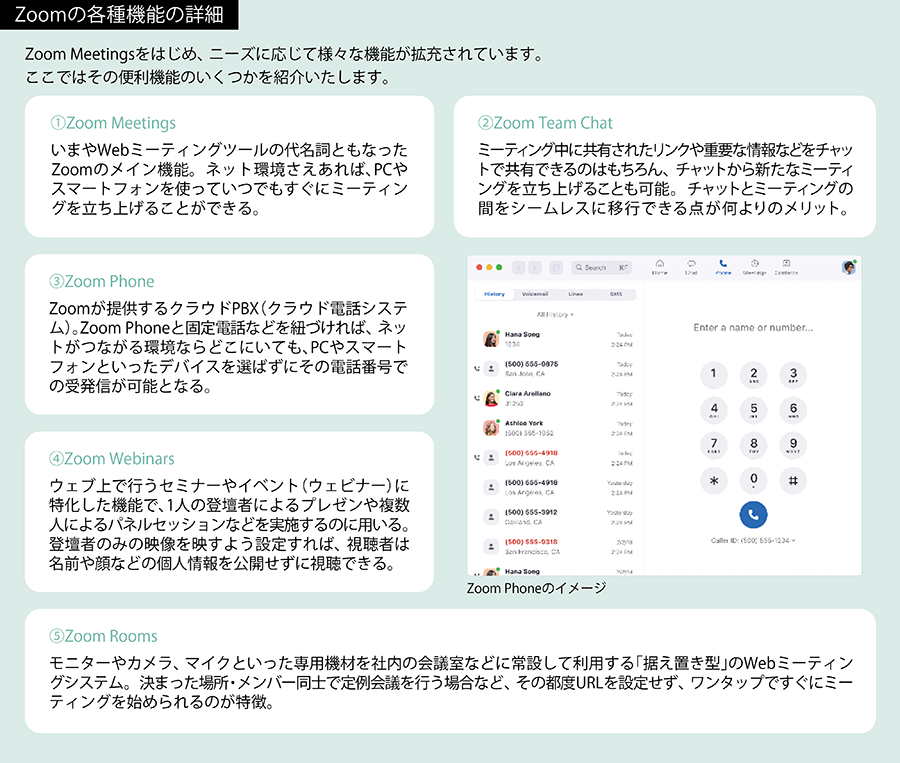Switch to the Voicemail tab
This screenshot has height=763, width=900.
point(535,294)
